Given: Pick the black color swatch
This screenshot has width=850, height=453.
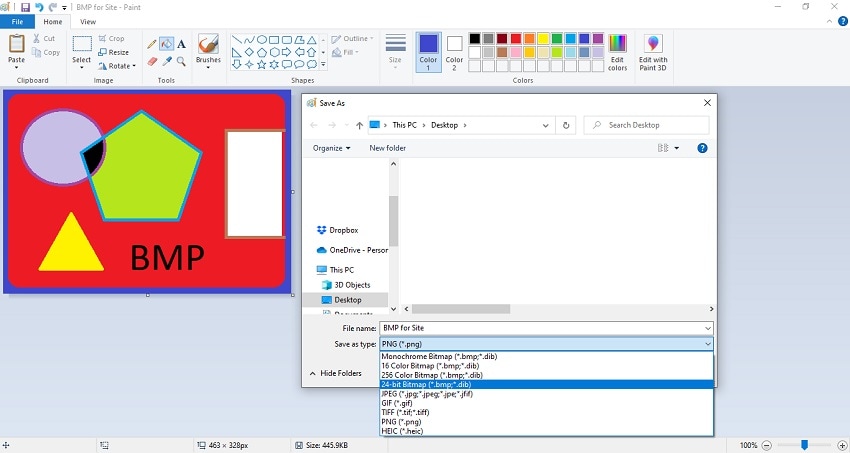Looking at the screenshot, I should point(474,38).
